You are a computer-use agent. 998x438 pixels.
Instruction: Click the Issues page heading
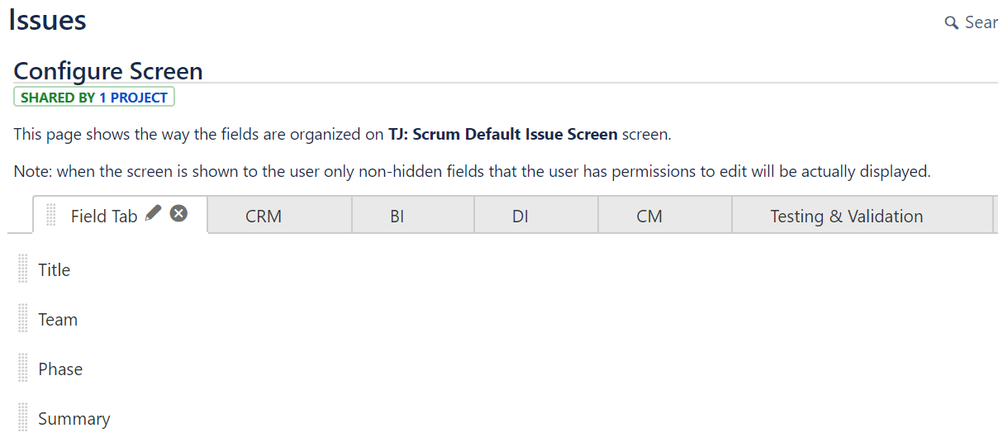point(47,20)
